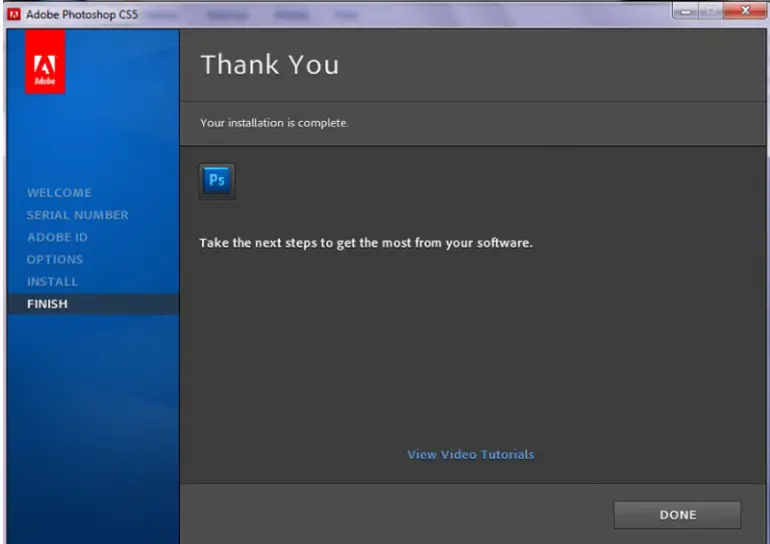Select the WELCOME step in sidebar
Image resolution: width=770 pixels, height=544 pixels.
[59, 193]
